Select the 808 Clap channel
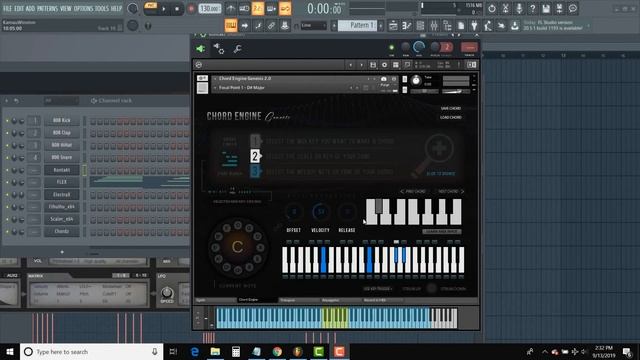The height and width of the screenshot is (360, 640). [x=62, y=133]
